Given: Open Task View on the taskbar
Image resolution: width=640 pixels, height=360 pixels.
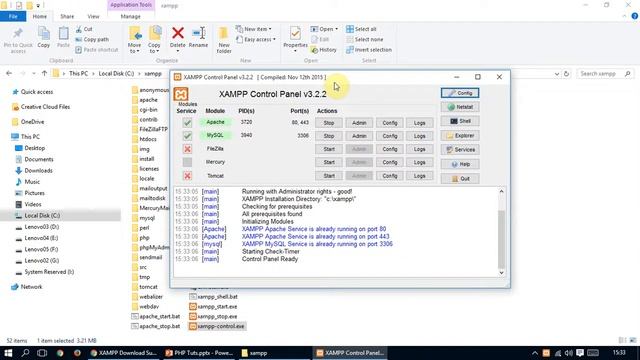Looking at the screenshot, I should (42, 353).
